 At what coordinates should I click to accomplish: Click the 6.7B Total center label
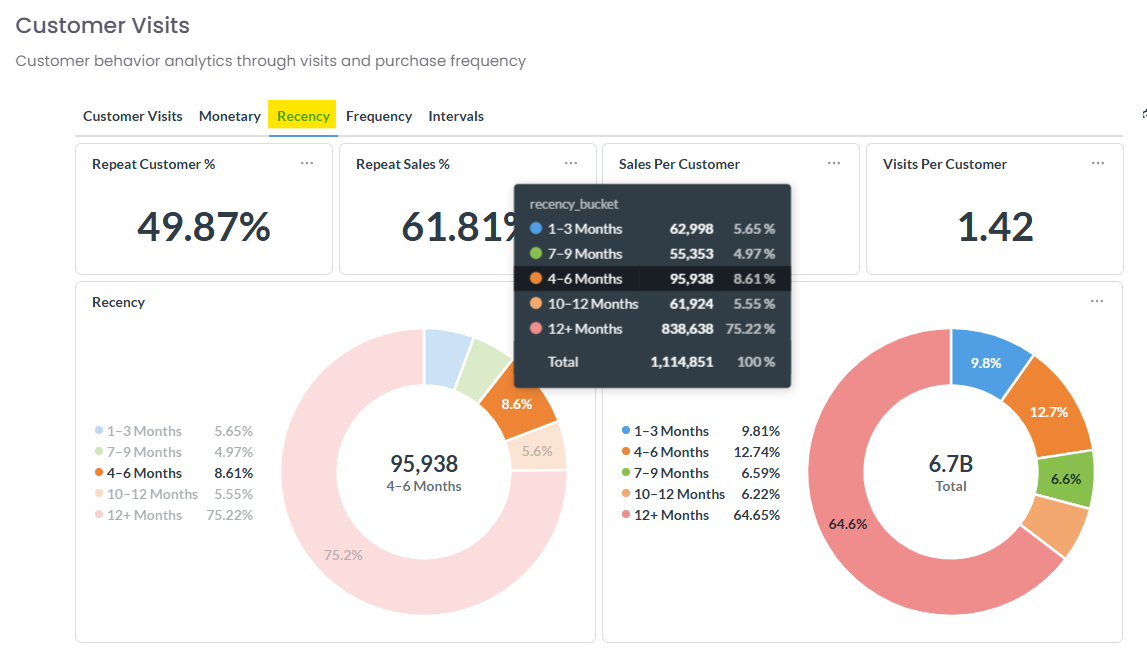coord(951,472)
